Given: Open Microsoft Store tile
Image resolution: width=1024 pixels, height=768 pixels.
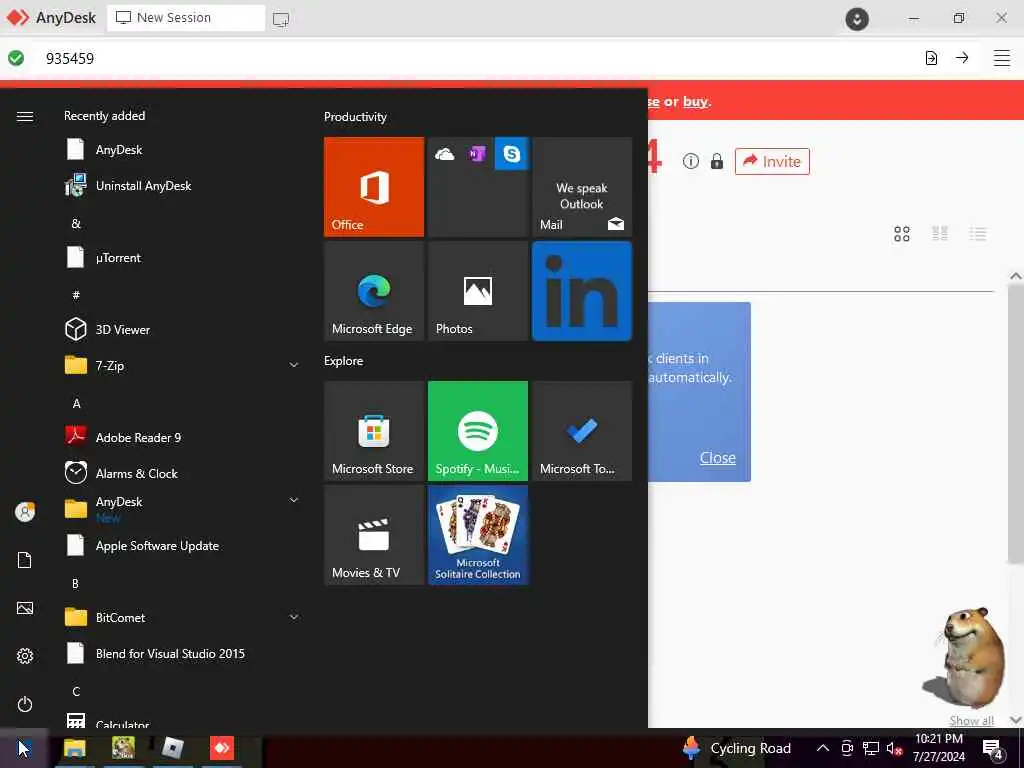Looking at the screenshot, I should pyautogui.click(x=374, y=431).
